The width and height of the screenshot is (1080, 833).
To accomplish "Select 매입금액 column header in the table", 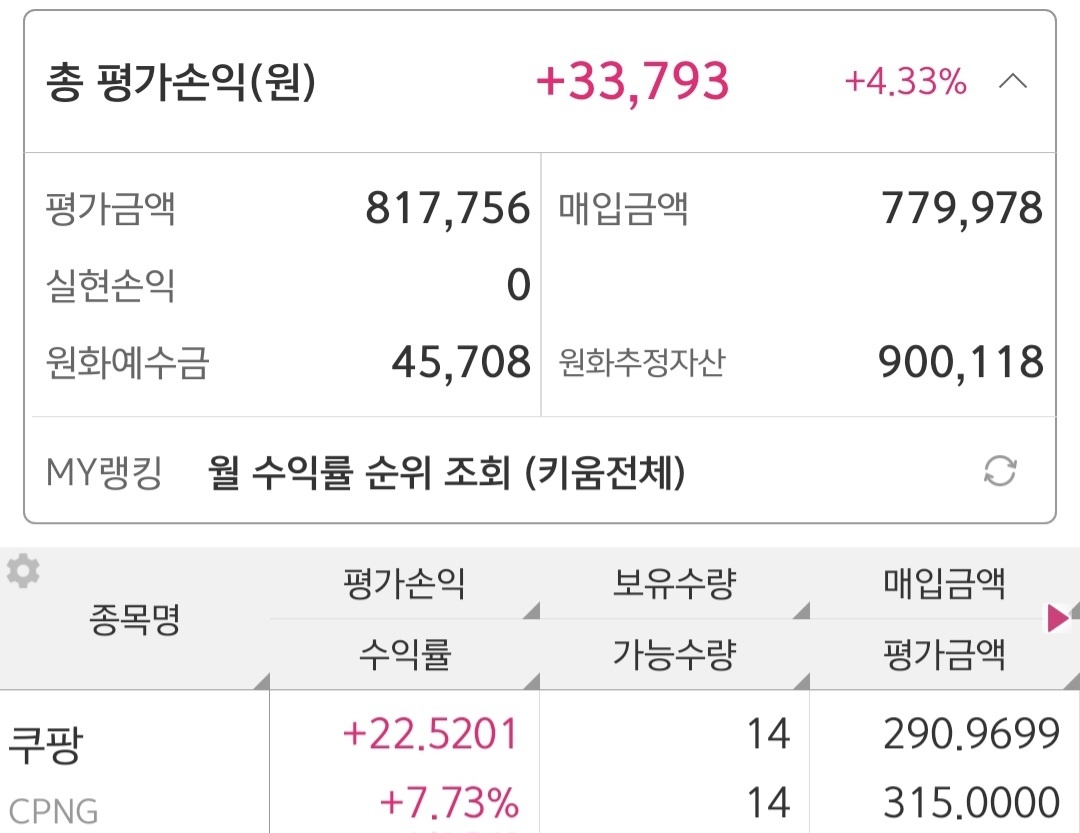I will 944,583.
